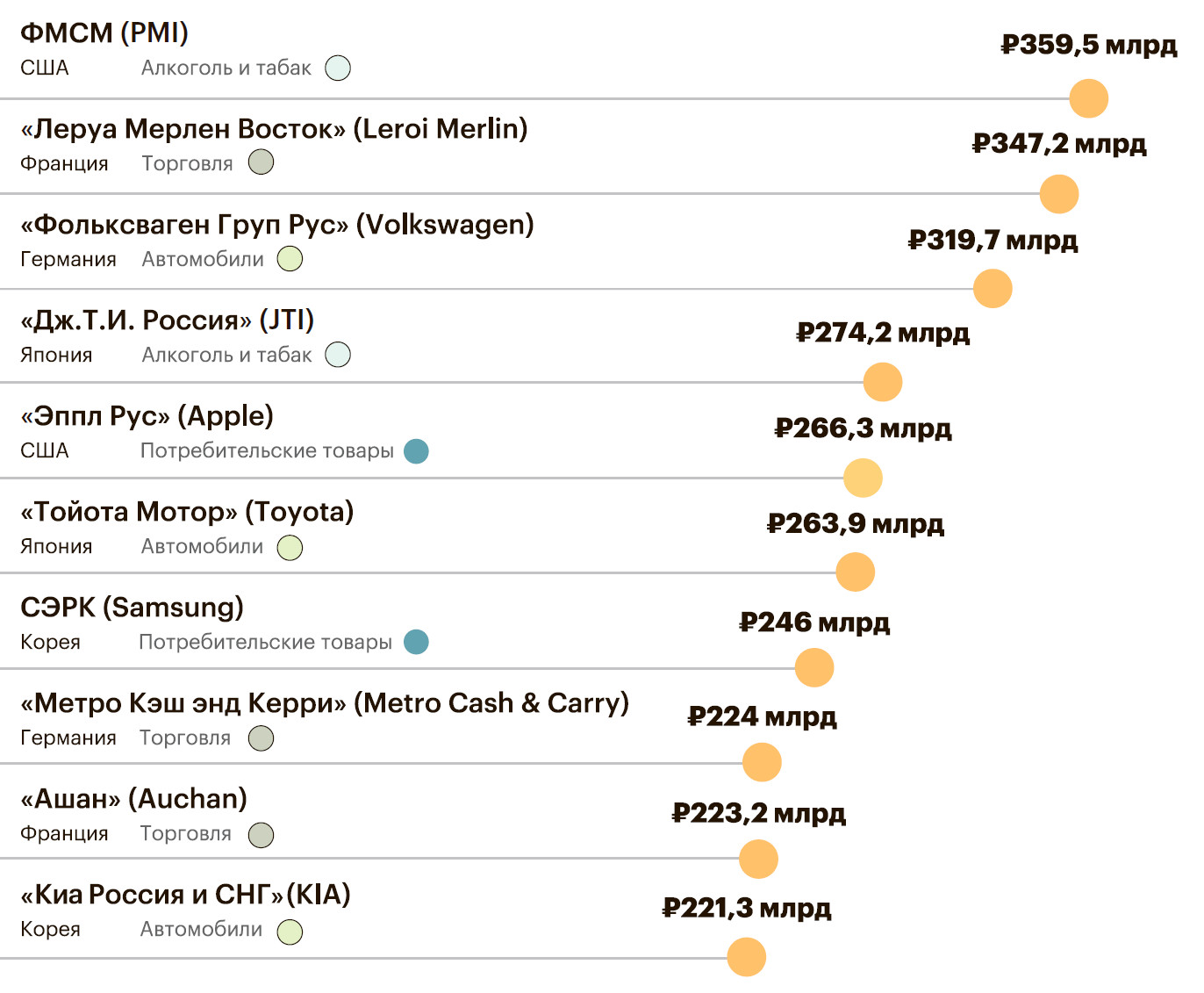Click the green Автомобили circle for Volkswagen
Viewport: 1204px width, 993px height.
[290, 259]
